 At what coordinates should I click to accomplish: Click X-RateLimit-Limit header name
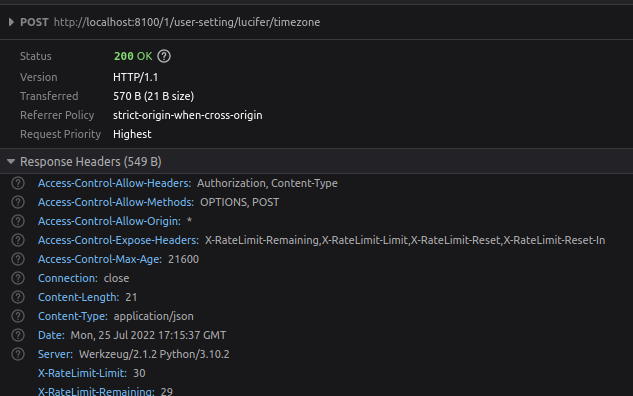82,373
